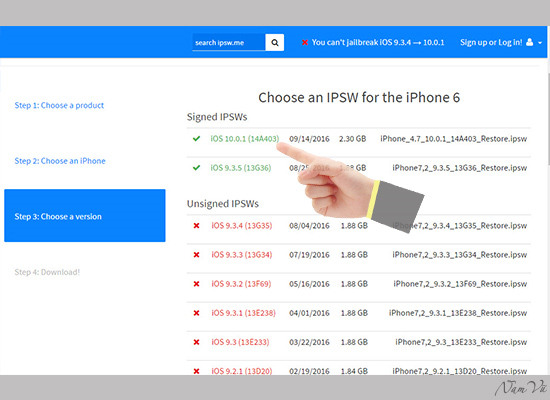Select Step 3: Choose a version
The width and height of the screenshot is (550, 400).
coord(85,215)
